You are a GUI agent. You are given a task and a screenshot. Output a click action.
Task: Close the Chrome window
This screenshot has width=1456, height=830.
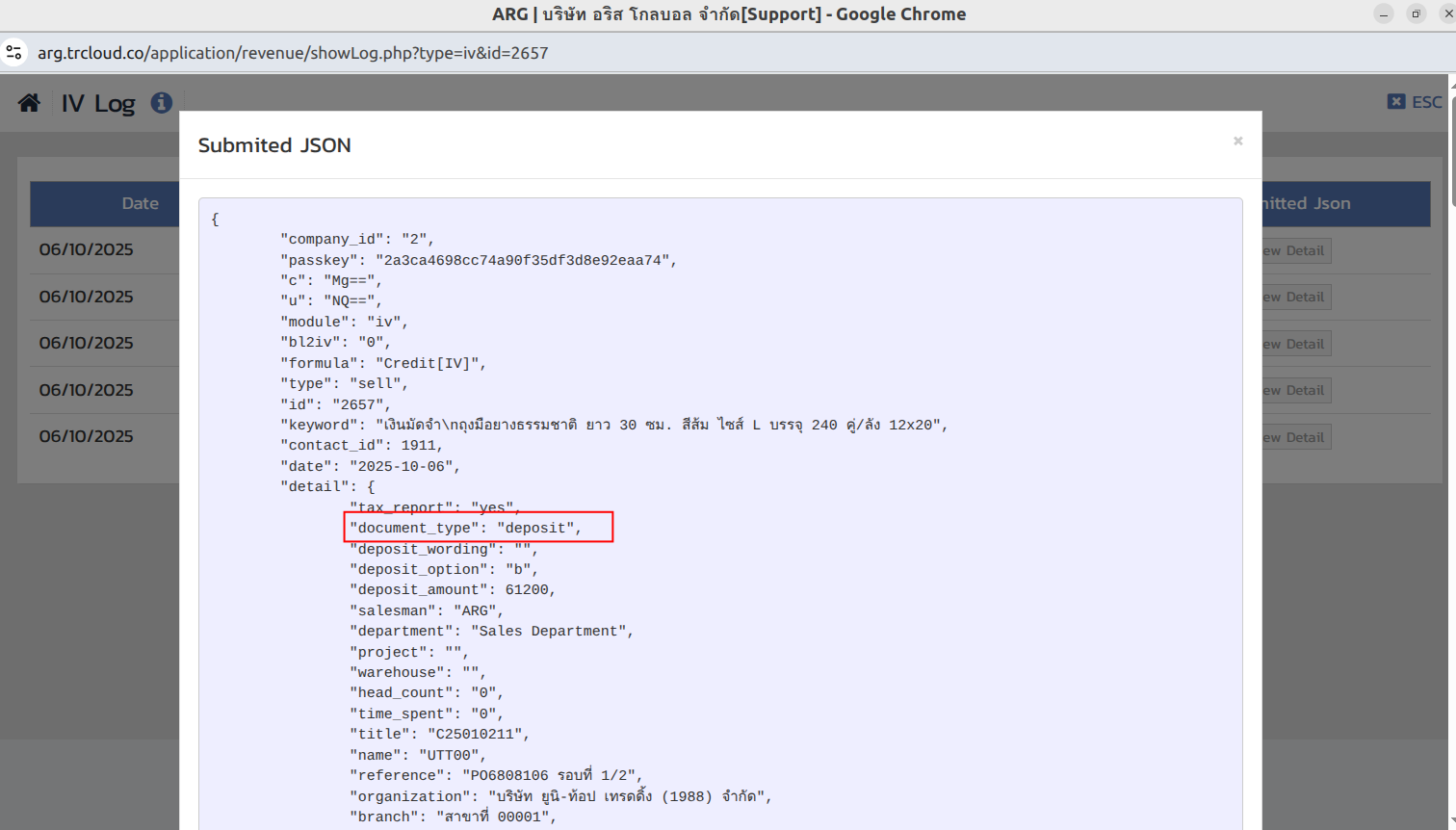click(1447, 13)
